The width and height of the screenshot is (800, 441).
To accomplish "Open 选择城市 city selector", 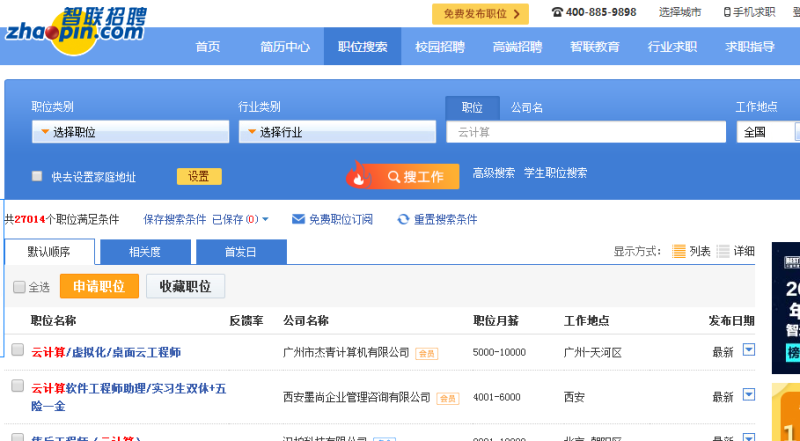I will 680,12.
